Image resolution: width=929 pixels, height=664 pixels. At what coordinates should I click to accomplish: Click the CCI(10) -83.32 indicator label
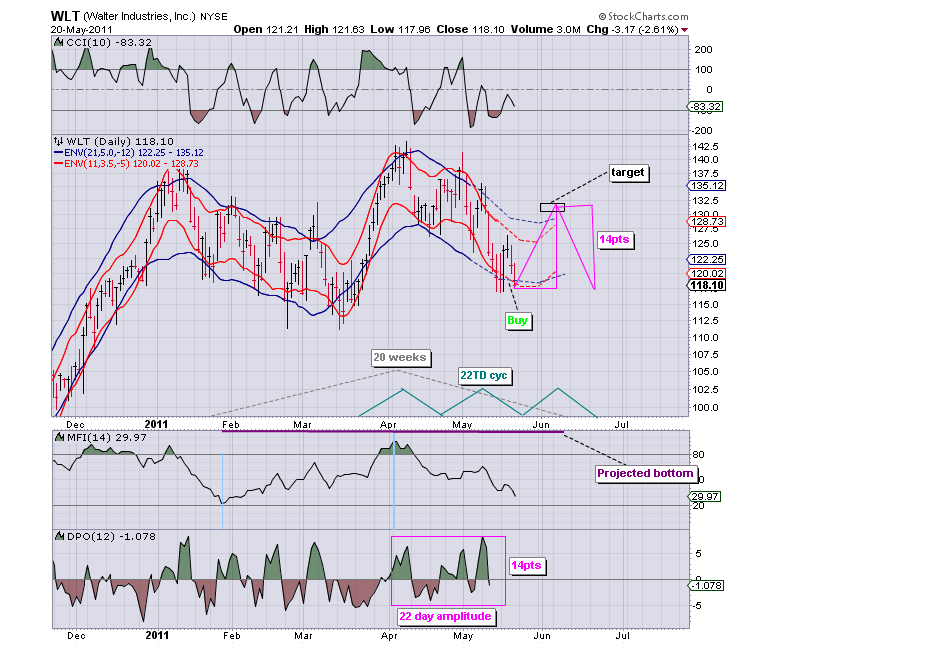tap(108, 43)
